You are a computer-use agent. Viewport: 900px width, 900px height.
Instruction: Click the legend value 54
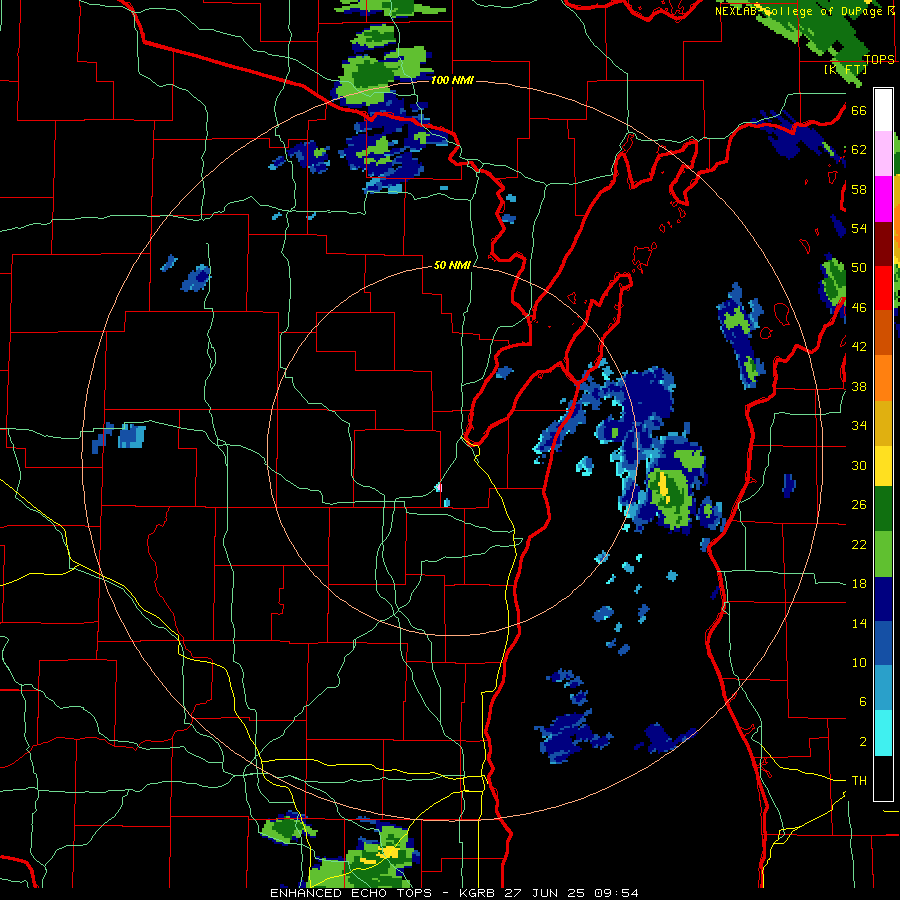pyautogui.click(x=859, y=228)
